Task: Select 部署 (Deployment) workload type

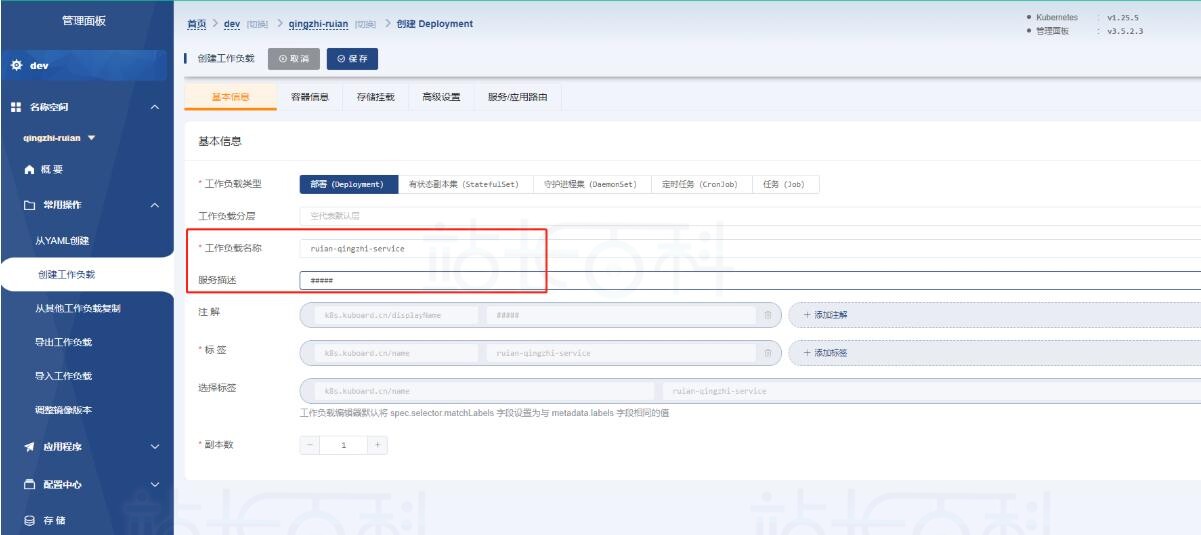Action: tap(347, 185)
